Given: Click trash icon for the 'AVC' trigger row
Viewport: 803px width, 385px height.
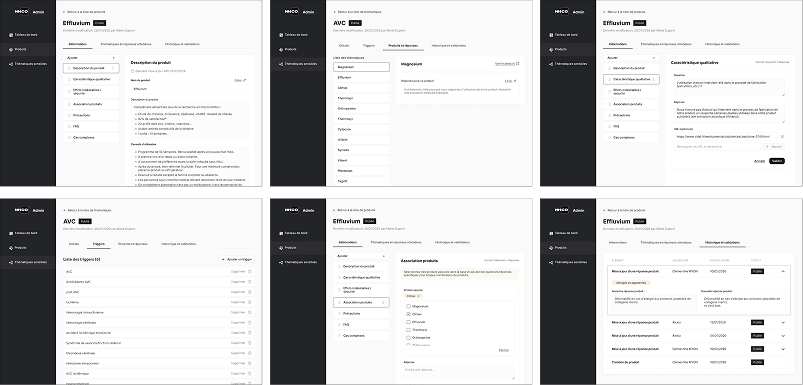Looking at the screenshot, I should point(249,271).
